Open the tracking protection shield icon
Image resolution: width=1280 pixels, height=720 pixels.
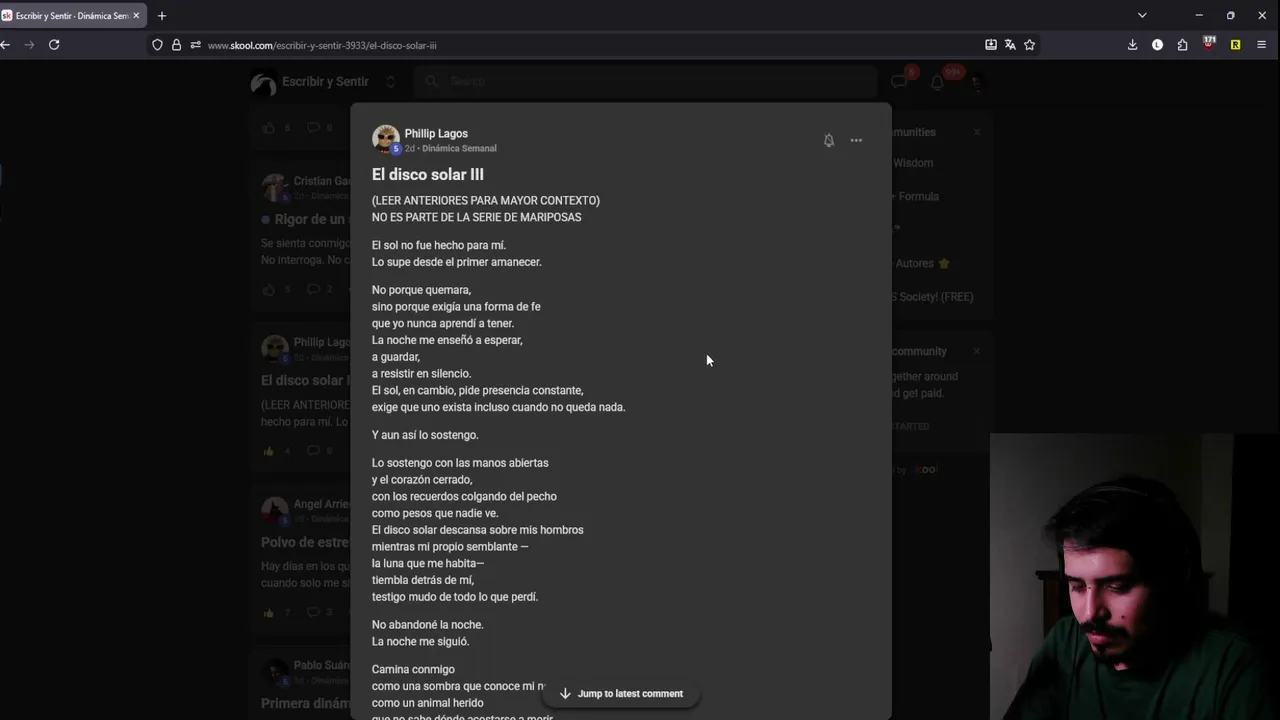point(157,45)
